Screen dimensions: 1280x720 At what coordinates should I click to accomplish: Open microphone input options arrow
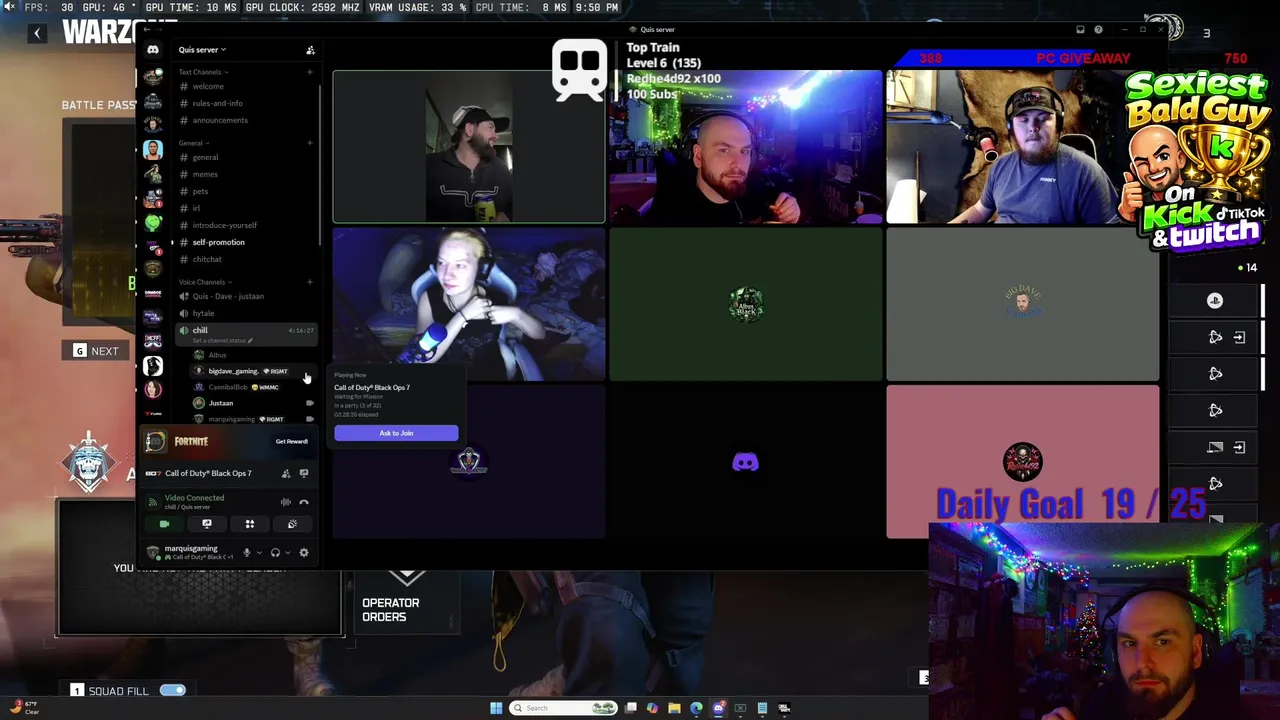[x=259, y=552]
